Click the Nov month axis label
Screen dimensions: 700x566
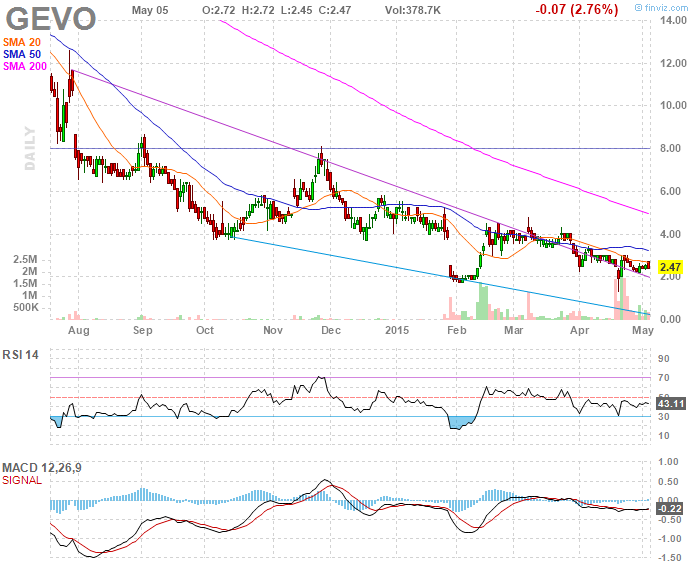point(272,330)
